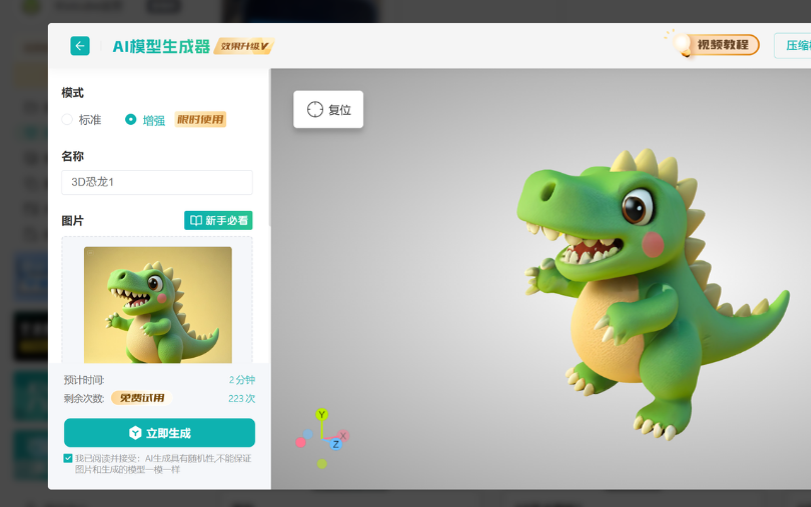Click the pink negative axis gizmo dot
The width and height of the screenshot is (811, 507).
(301, 442)
